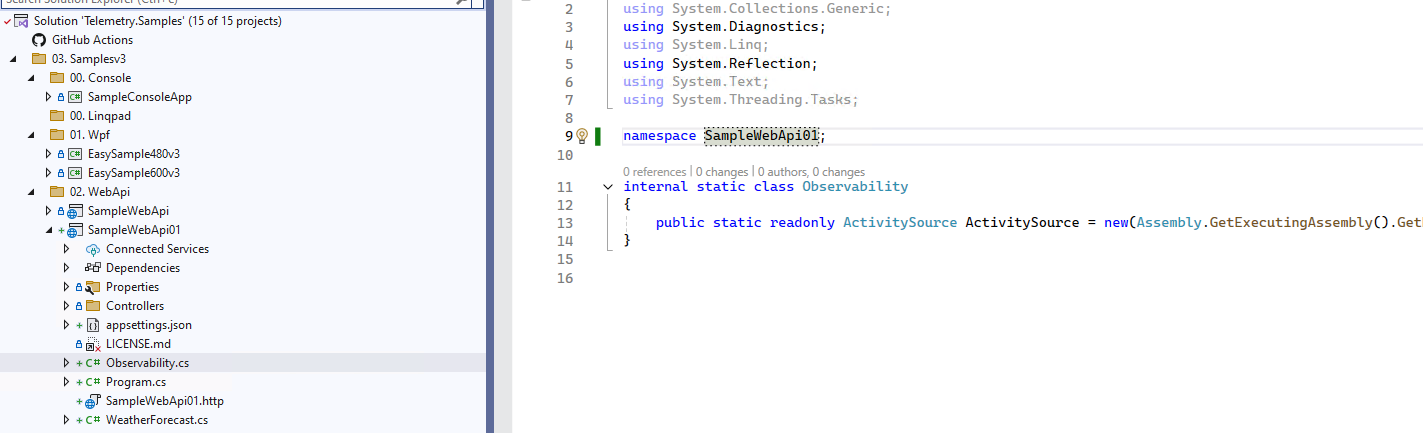Open the '0 references' CodeLens link

[654, 172]
